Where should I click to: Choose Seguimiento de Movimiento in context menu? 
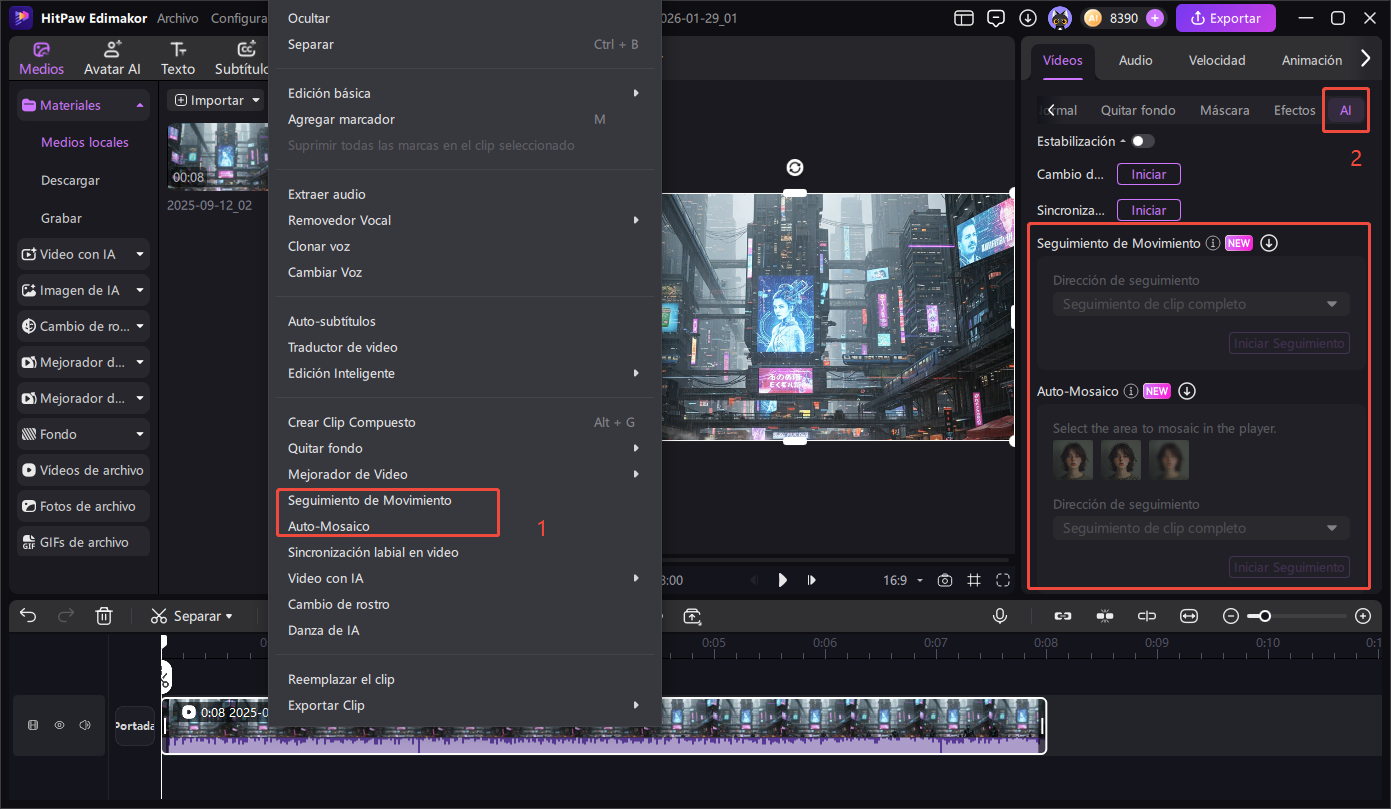[369, 500]
